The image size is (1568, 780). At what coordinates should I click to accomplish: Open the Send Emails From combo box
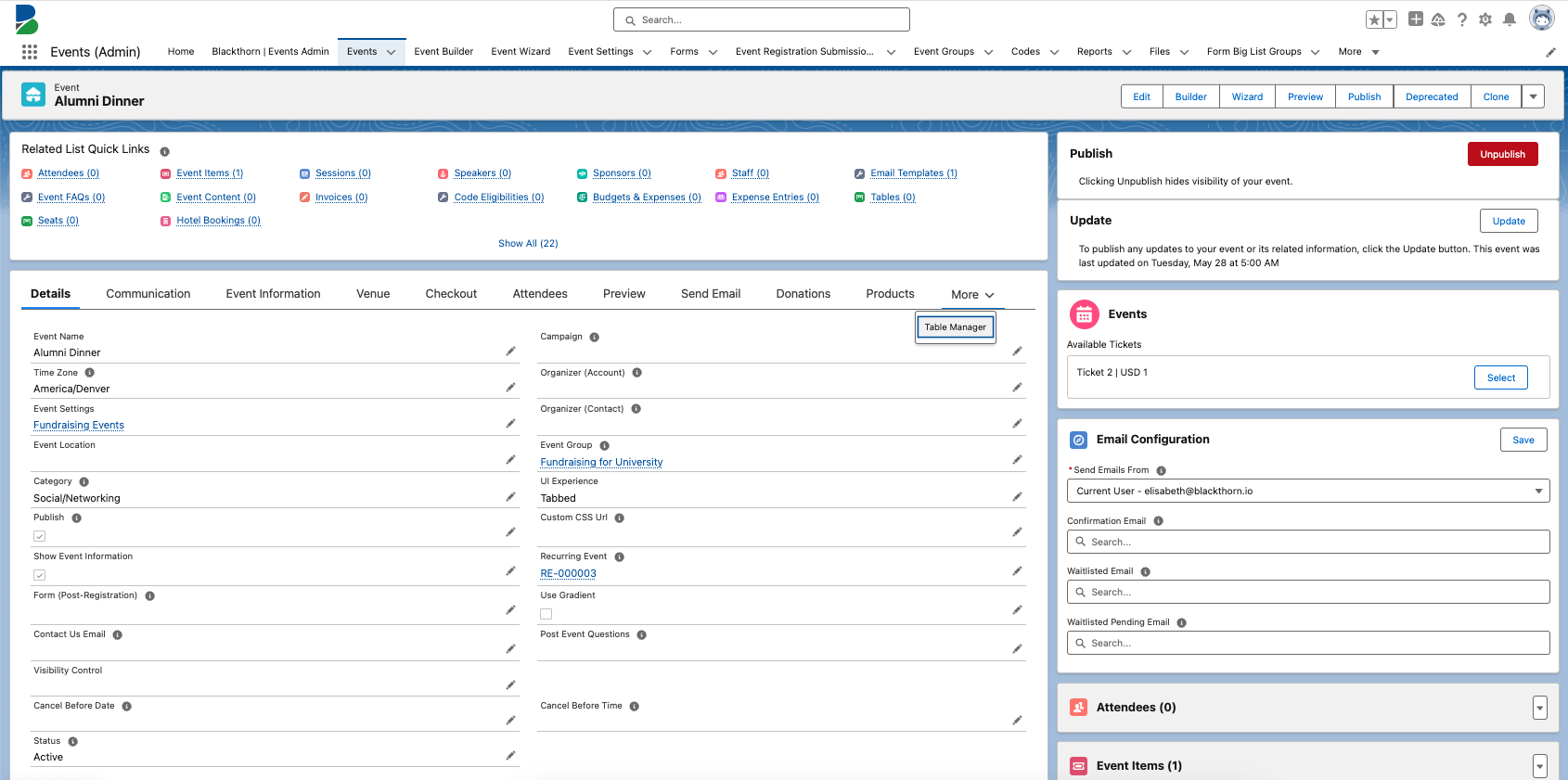click(1308, 491)
